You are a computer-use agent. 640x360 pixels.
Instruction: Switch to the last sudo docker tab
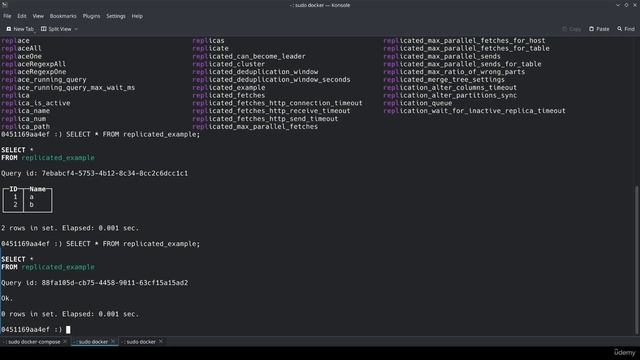[x=140, y=342]
